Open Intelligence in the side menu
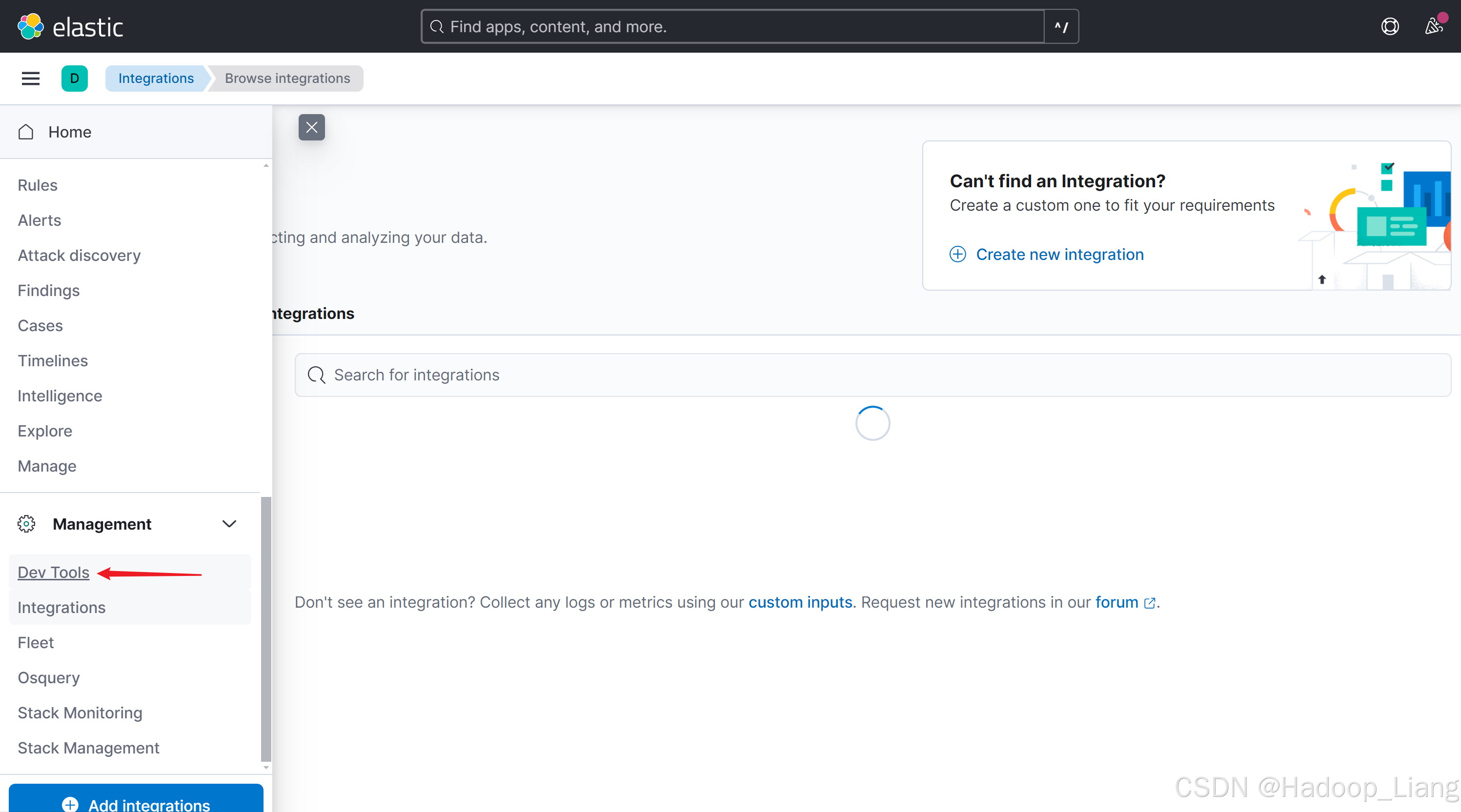Screen dimensions: 1461x812 pyautogui.click(x=60, y=396)
